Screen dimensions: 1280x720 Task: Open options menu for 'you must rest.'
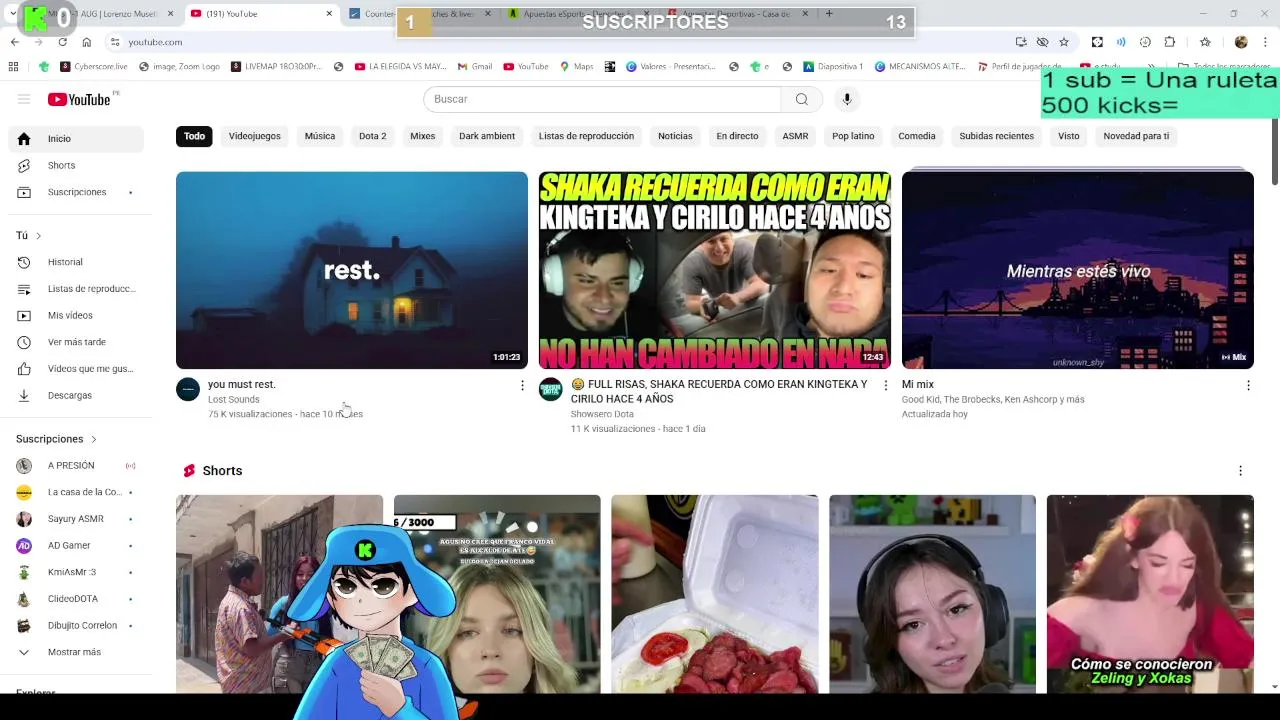pos(522,385)
